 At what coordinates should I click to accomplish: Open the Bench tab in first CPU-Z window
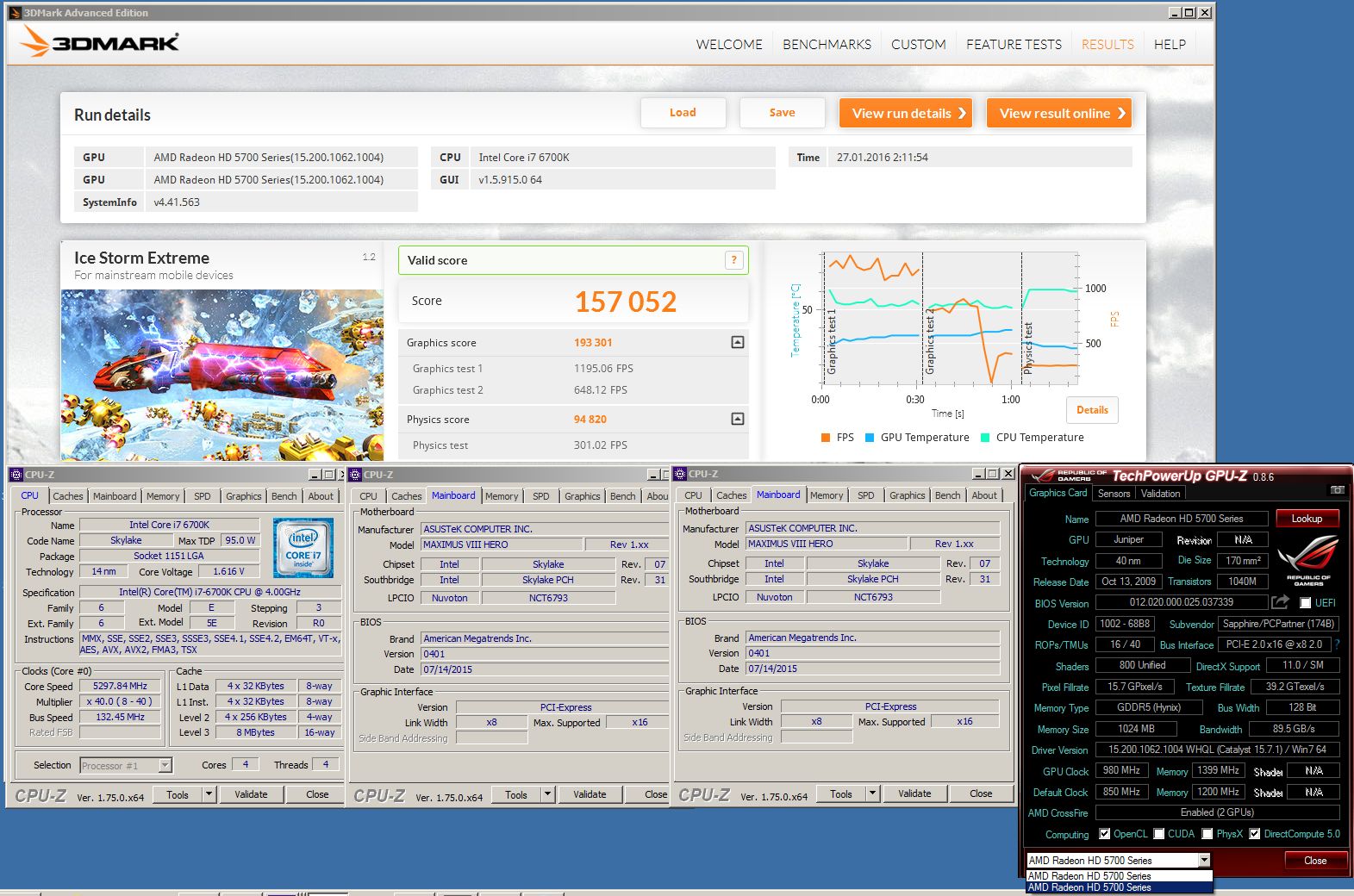click(284, 496)
